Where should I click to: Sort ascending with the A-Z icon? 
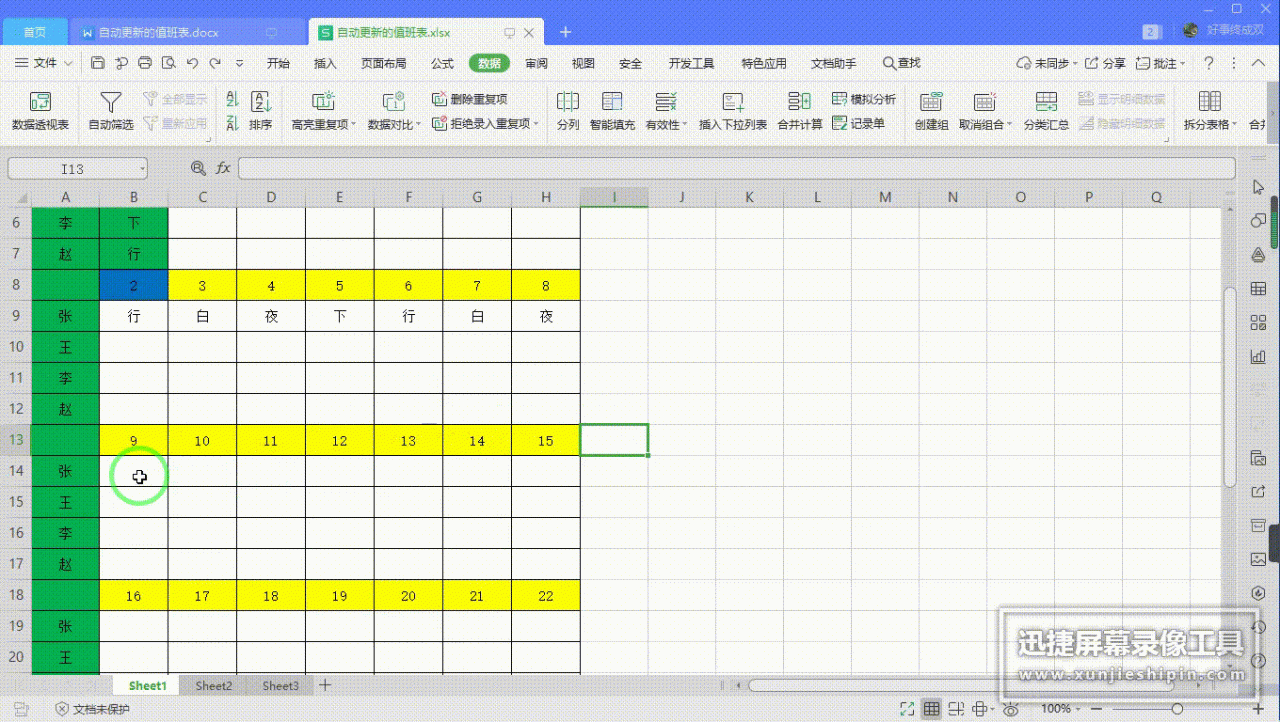pyautogui.click(x=232, y=100)
